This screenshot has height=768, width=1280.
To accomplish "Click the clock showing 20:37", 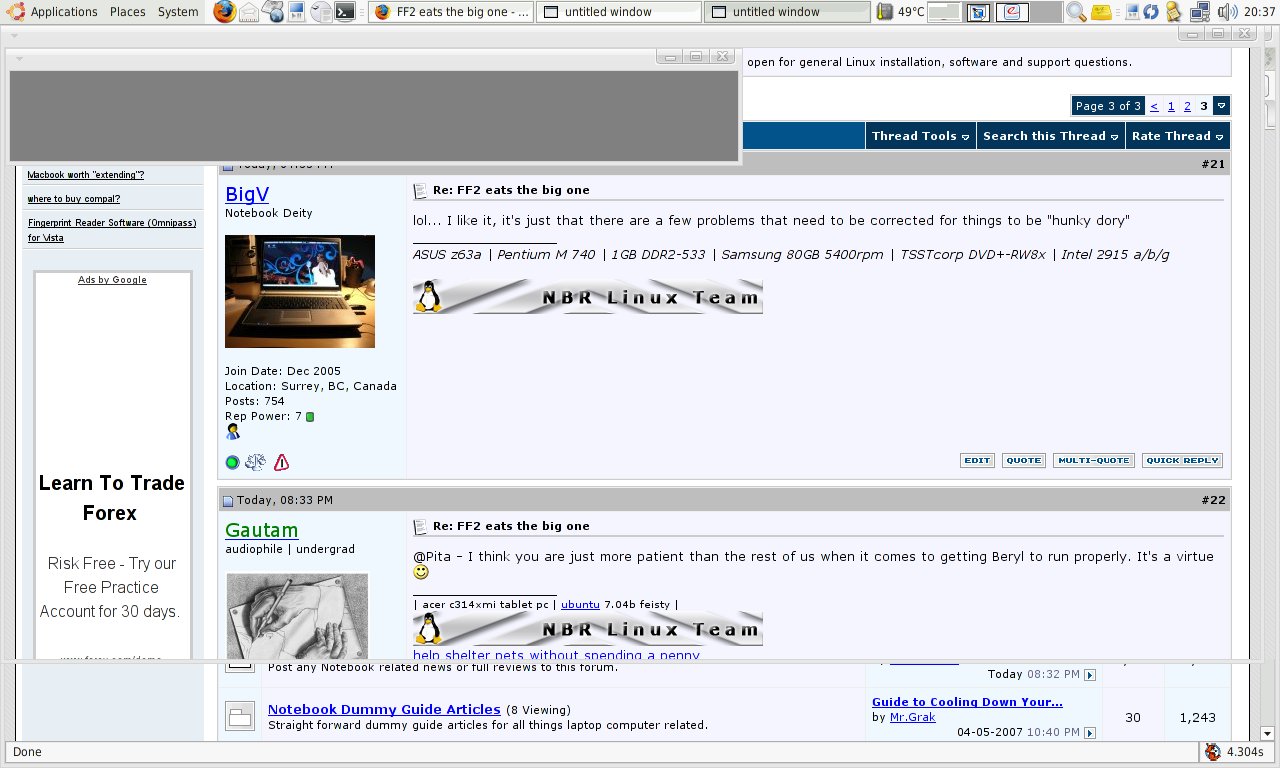I will [1260, 12].
